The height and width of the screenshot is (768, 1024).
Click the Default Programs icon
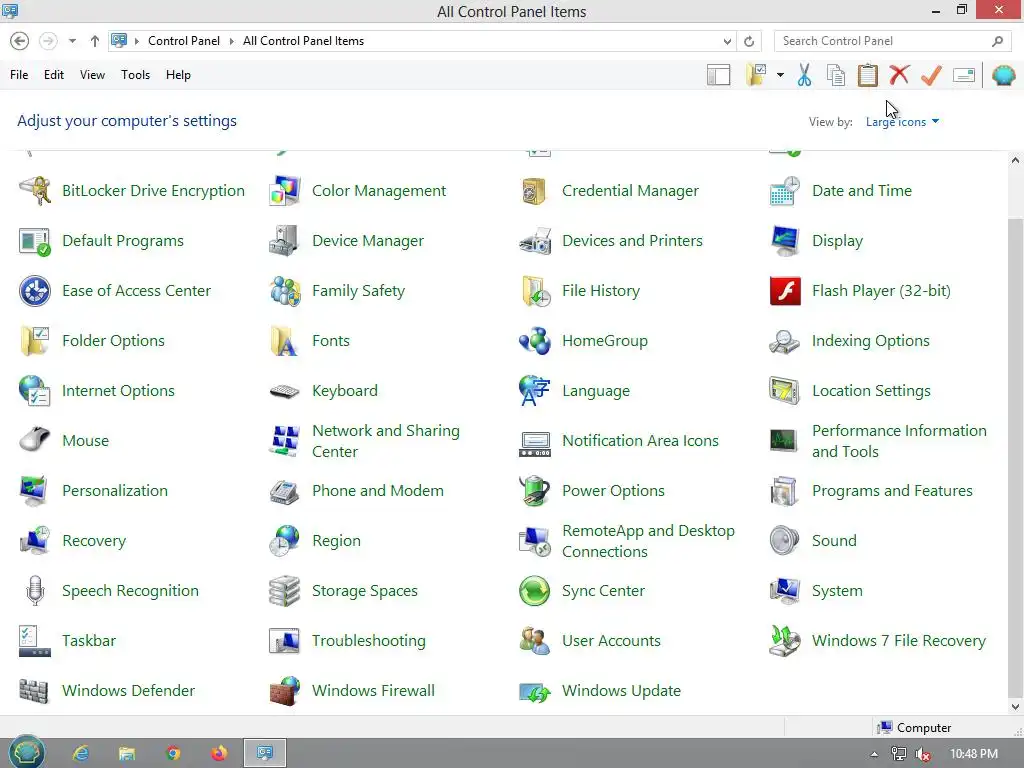[x=35, y=241]
